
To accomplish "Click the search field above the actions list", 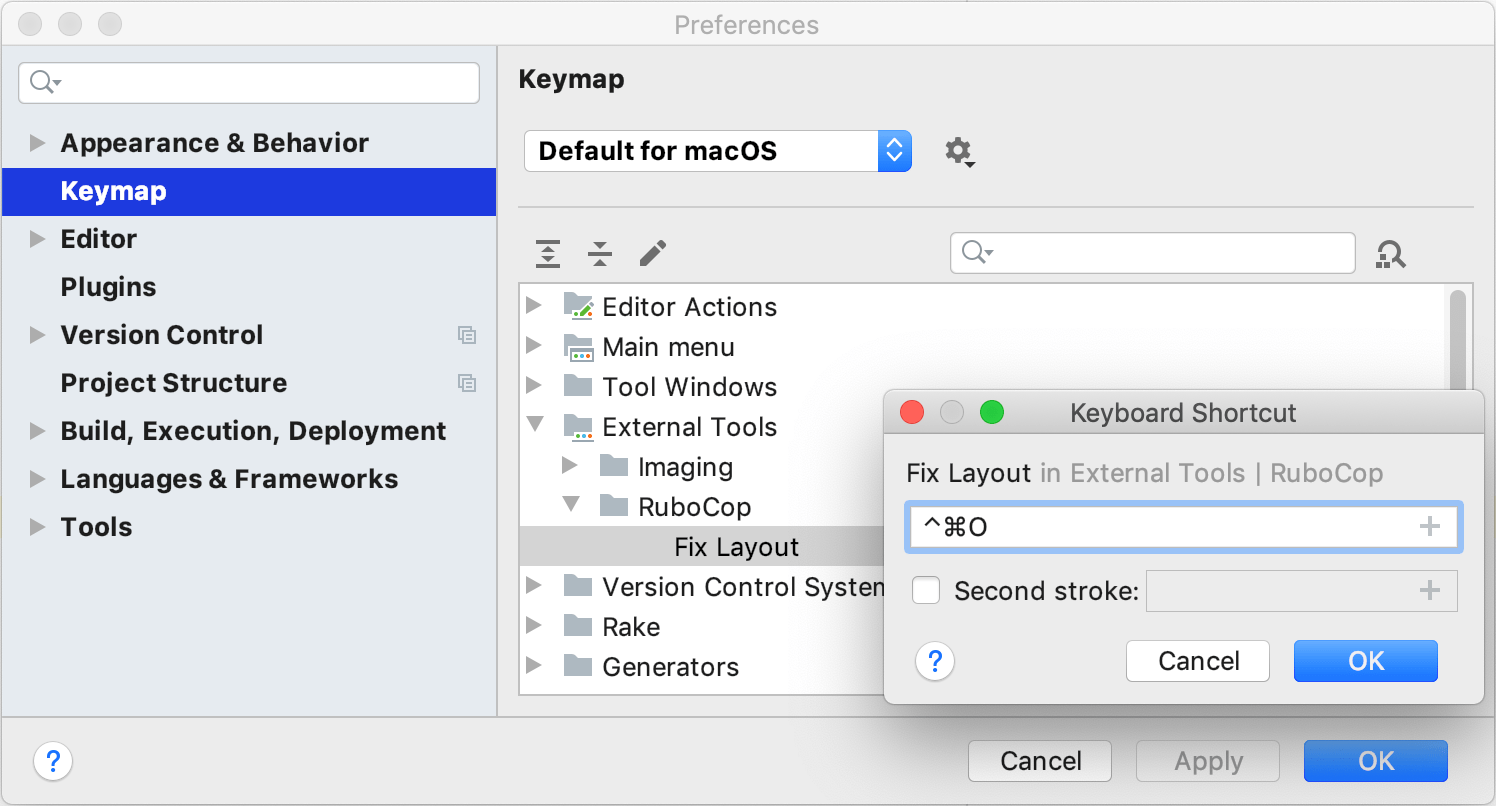I will 1150,253.
